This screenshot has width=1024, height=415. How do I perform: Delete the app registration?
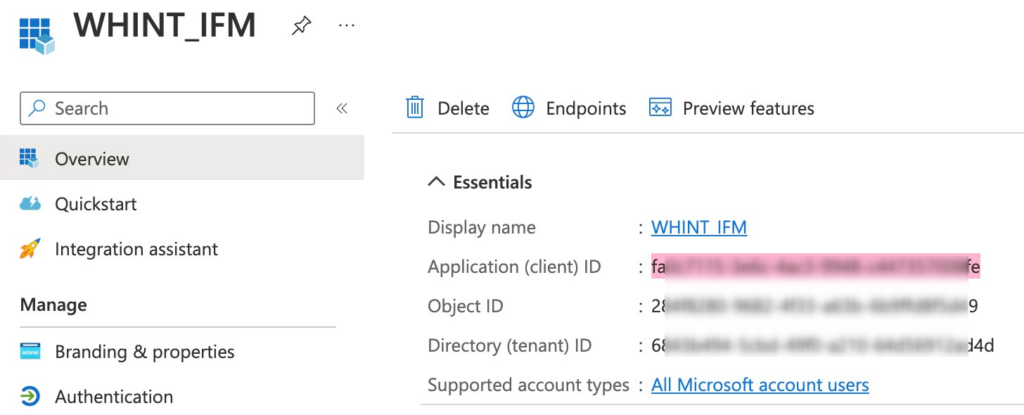(x=447, y=108)
